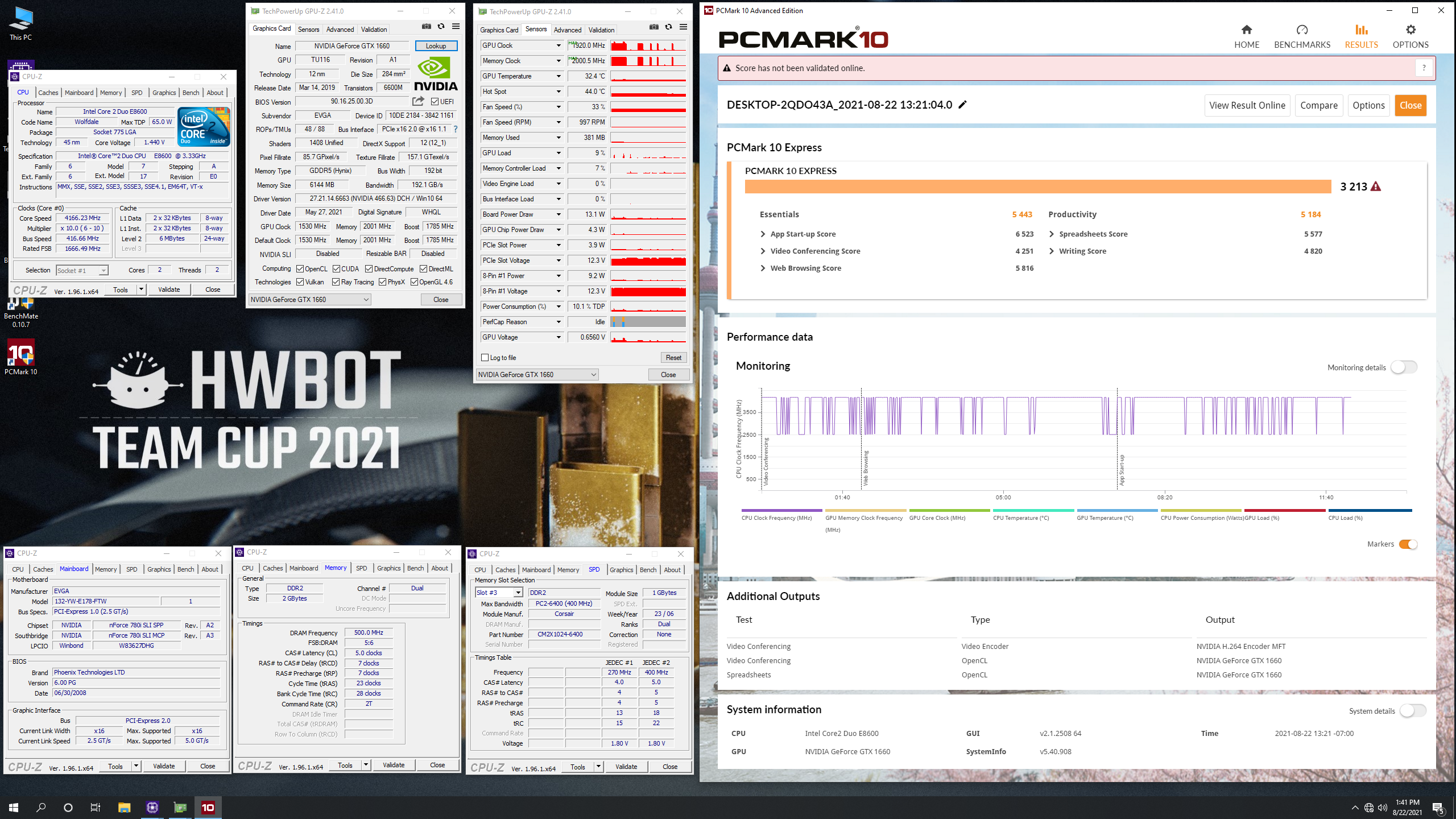Refresh GPU-Z Graphics Card window
This screenshot has height=819, width=1456.
[x=441, y=27]
